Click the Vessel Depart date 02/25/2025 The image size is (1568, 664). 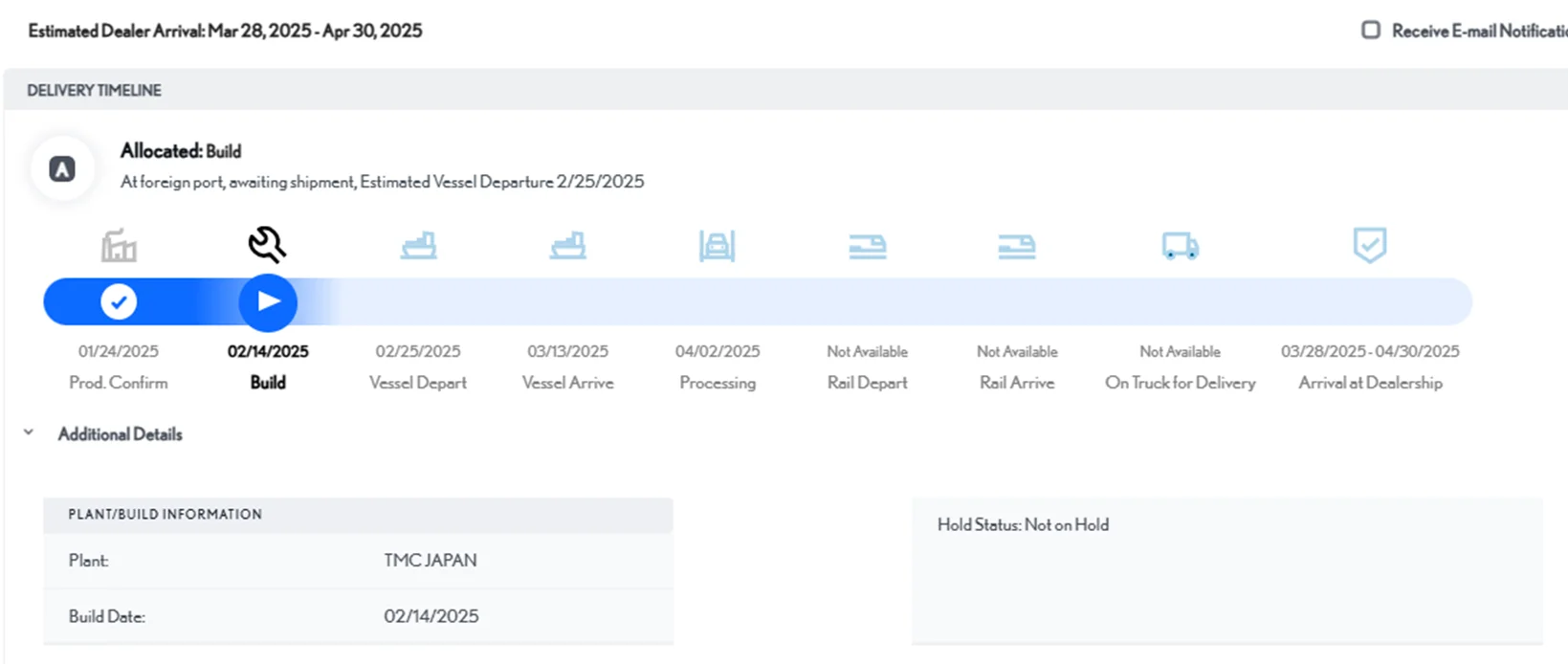tap(417, 351)
